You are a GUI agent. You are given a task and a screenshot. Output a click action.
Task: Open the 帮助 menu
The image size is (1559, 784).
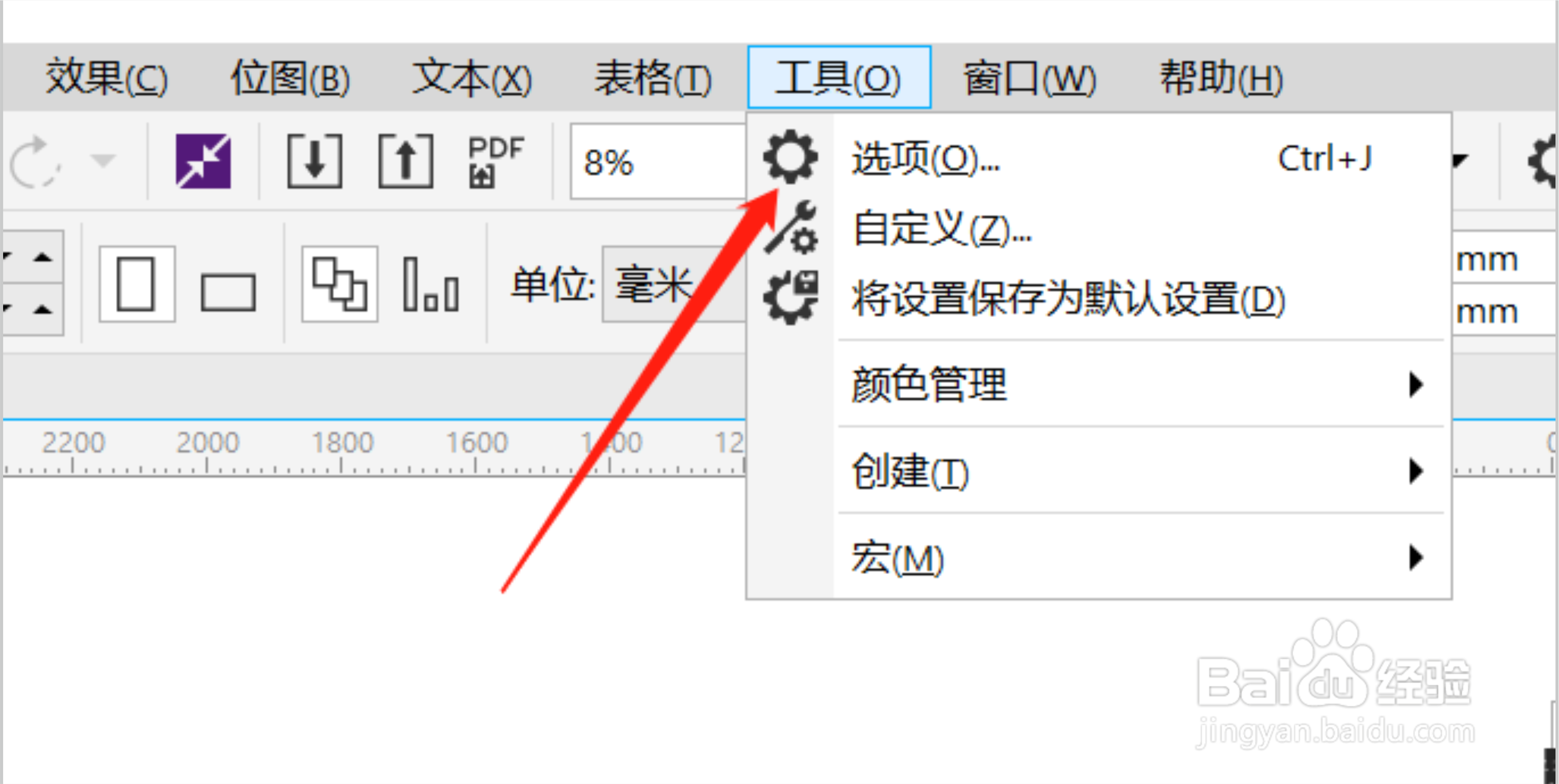(1221, 78)
